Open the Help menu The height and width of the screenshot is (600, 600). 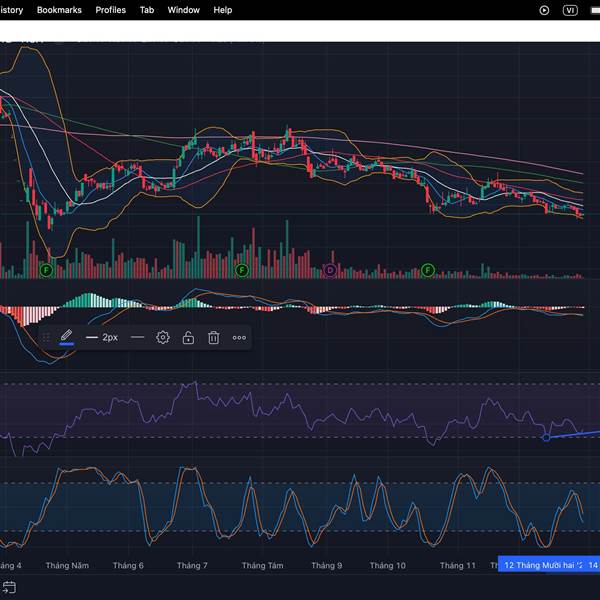(x=223, y=10)
